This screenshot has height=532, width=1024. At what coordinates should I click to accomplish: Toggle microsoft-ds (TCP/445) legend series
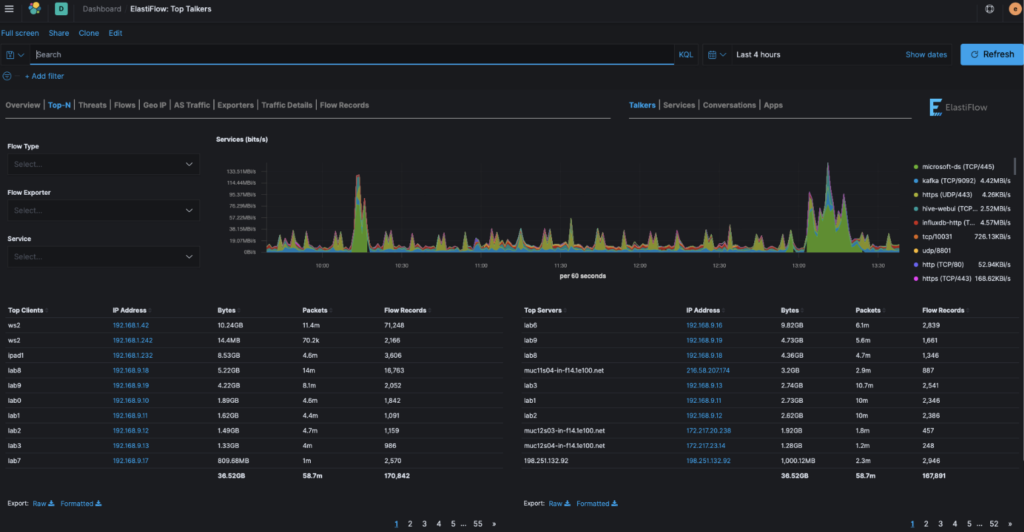[958, 166]
